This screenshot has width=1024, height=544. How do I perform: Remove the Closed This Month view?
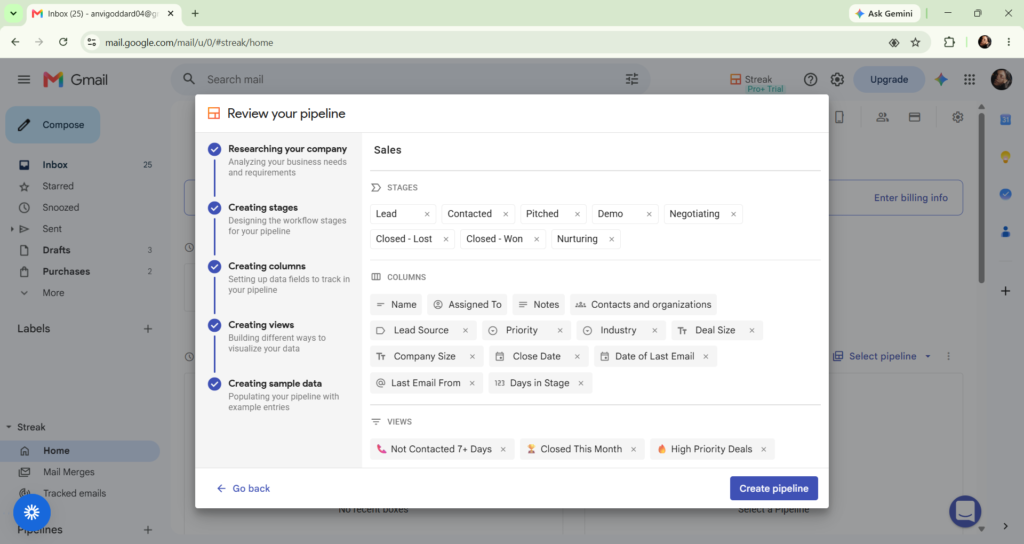click(x=633, y=449)
